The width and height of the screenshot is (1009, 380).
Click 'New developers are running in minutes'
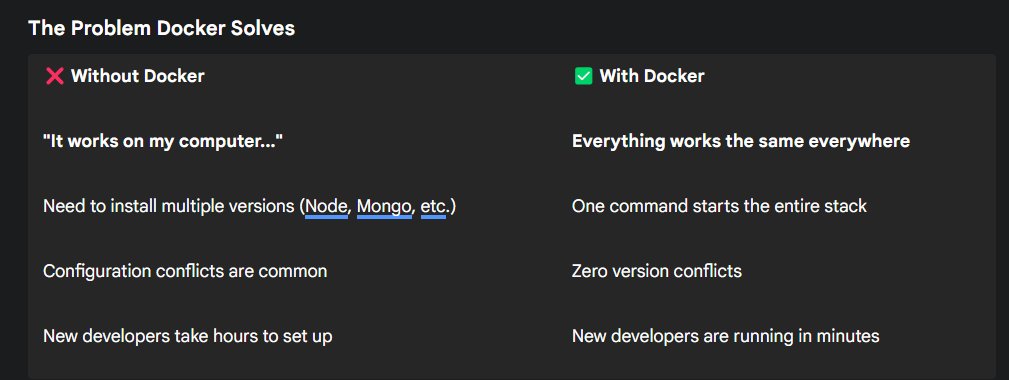tap(726, 336)
